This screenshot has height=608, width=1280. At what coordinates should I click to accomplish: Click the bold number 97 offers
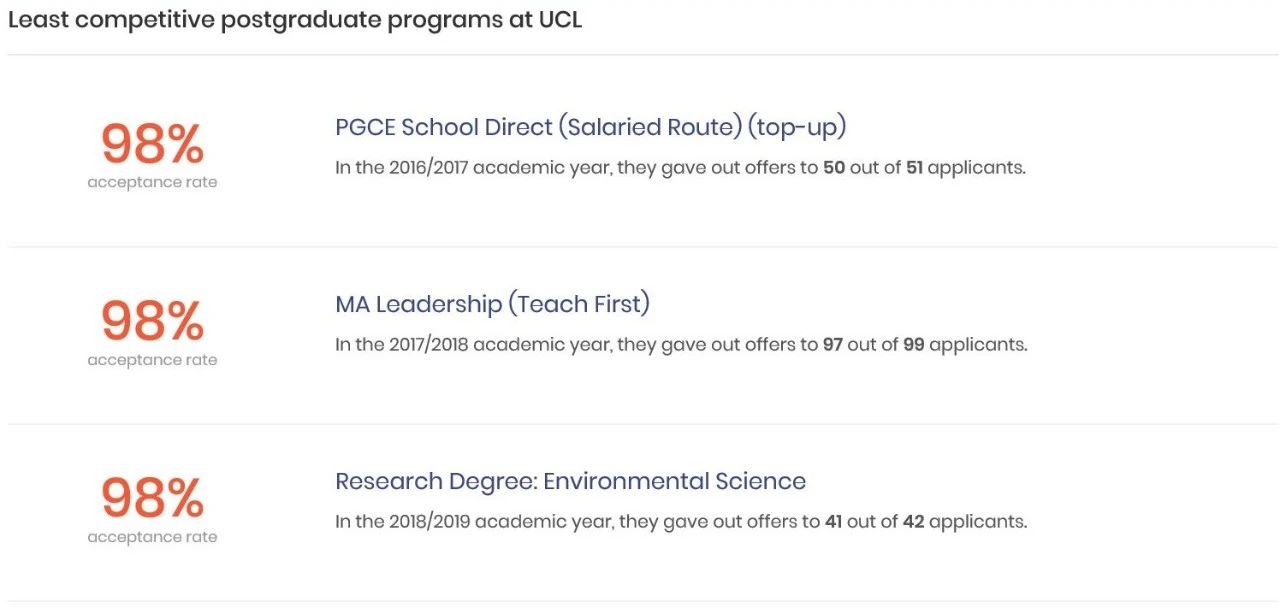[x=834, y=345]
